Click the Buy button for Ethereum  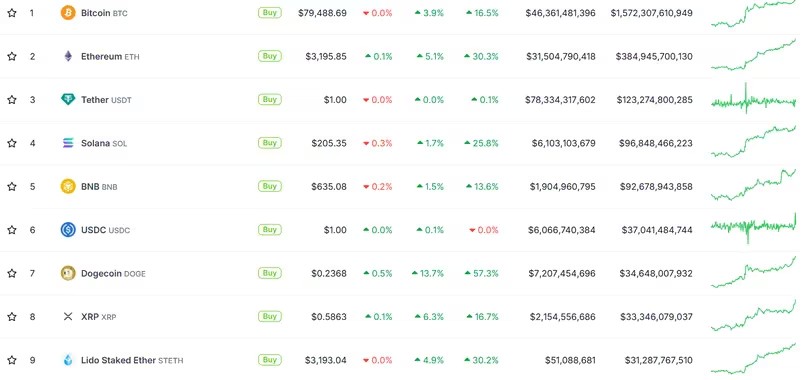[x=269, y=56]
